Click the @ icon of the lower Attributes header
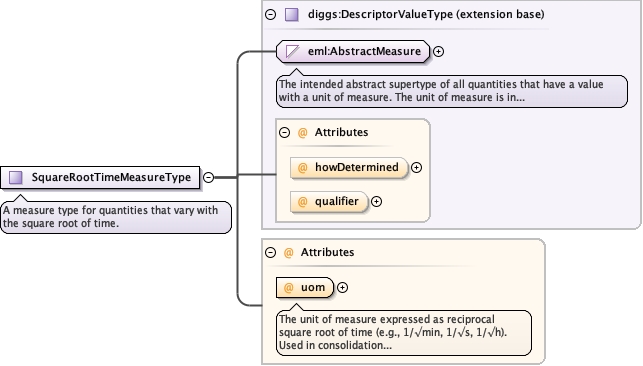The image size is (643, 366). tap(289, 252)
